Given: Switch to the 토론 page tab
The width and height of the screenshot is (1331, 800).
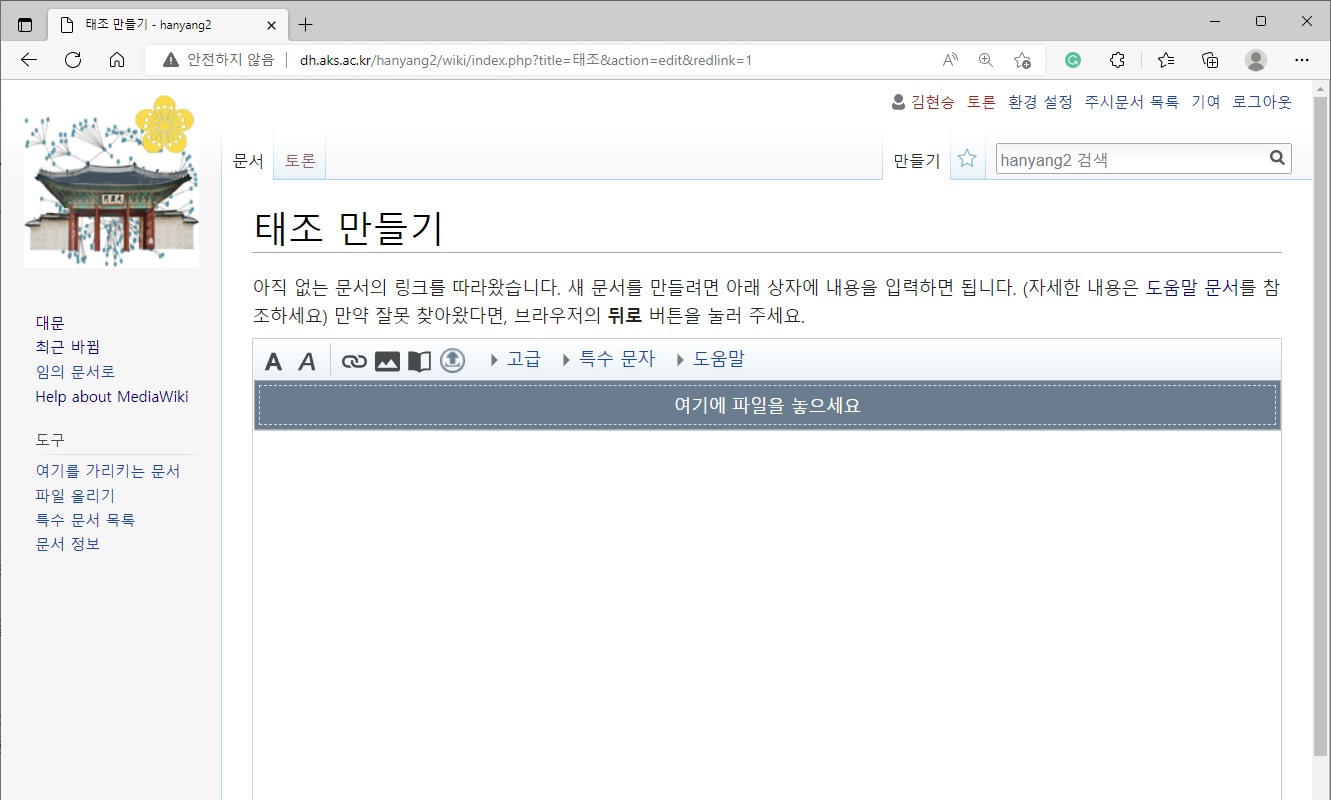Looking at the screenshot, I should click(x=300, y=160).
